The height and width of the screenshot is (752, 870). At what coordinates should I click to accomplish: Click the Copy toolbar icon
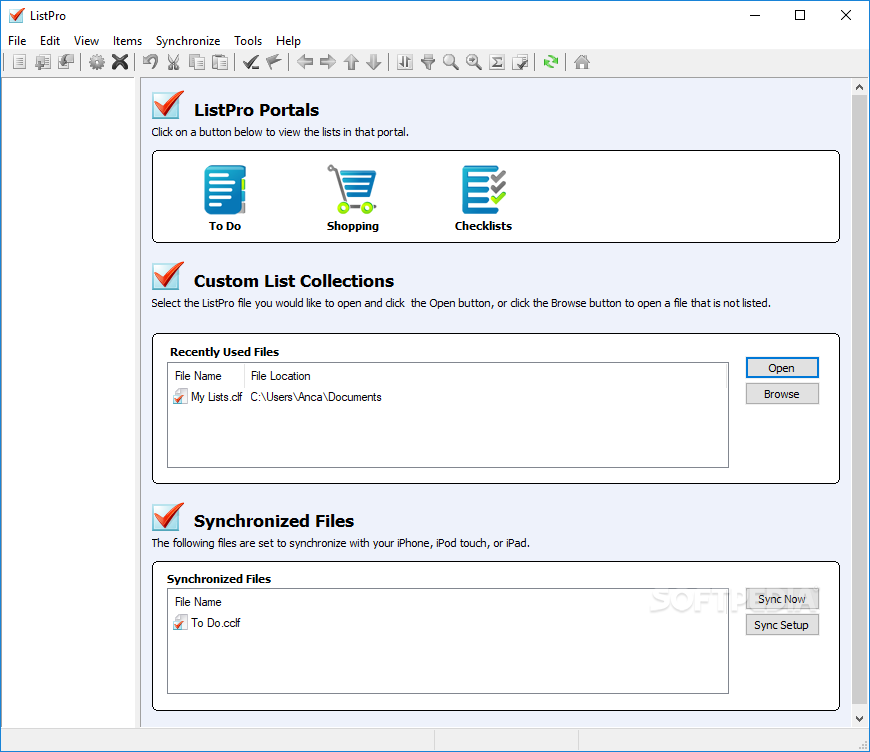pyautogui.click(x=197, y=62)
